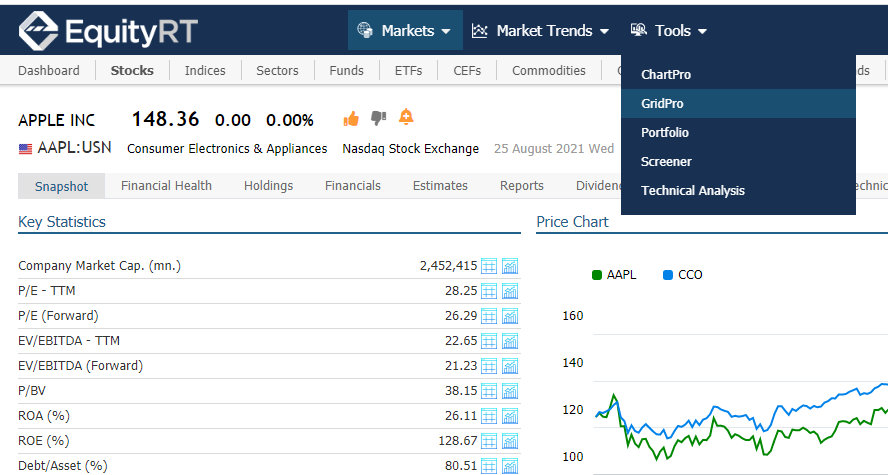
Task: Open grid icon for Company Market Cap.
Action: (x=489, y=266)
